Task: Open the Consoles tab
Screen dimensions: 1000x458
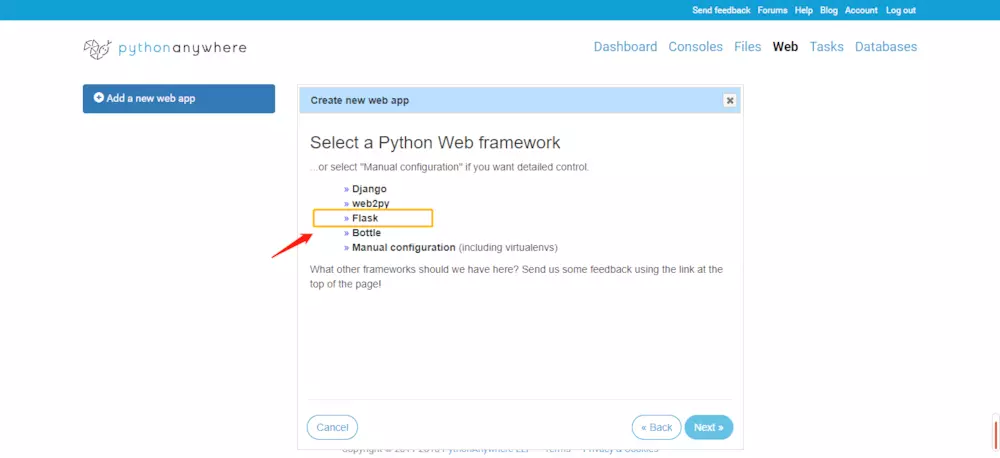Action: coord(695,47)
